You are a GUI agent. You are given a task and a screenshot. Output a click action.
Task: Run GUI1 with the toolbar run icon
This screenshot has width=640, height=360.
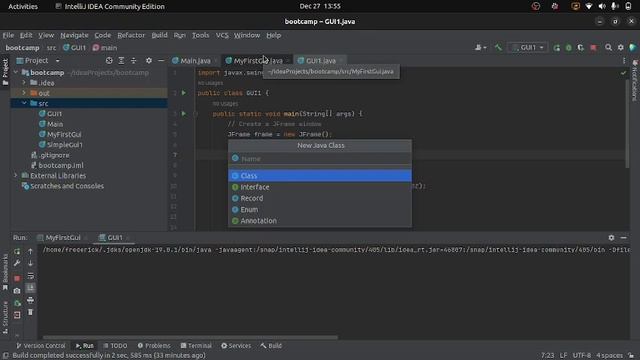(556, 48)
